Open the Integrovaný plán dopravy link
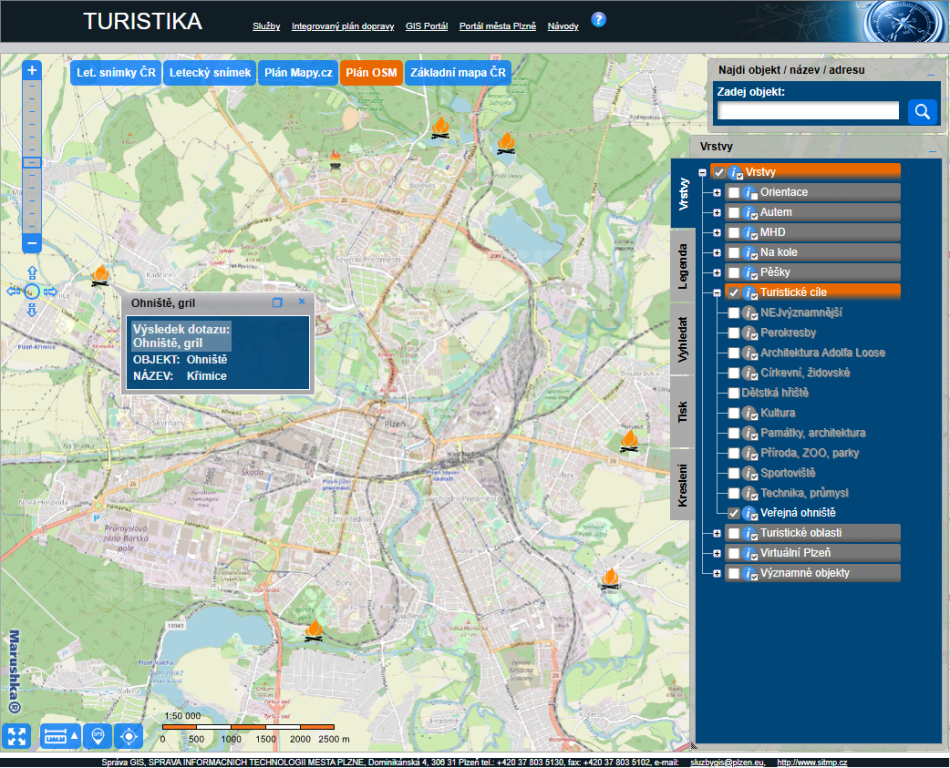Screen dimensions: 950x768 pos(343,26)
